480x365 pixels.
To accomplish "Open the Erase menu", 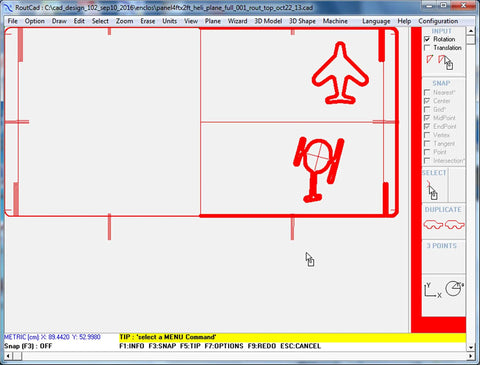I will (148, 21).
